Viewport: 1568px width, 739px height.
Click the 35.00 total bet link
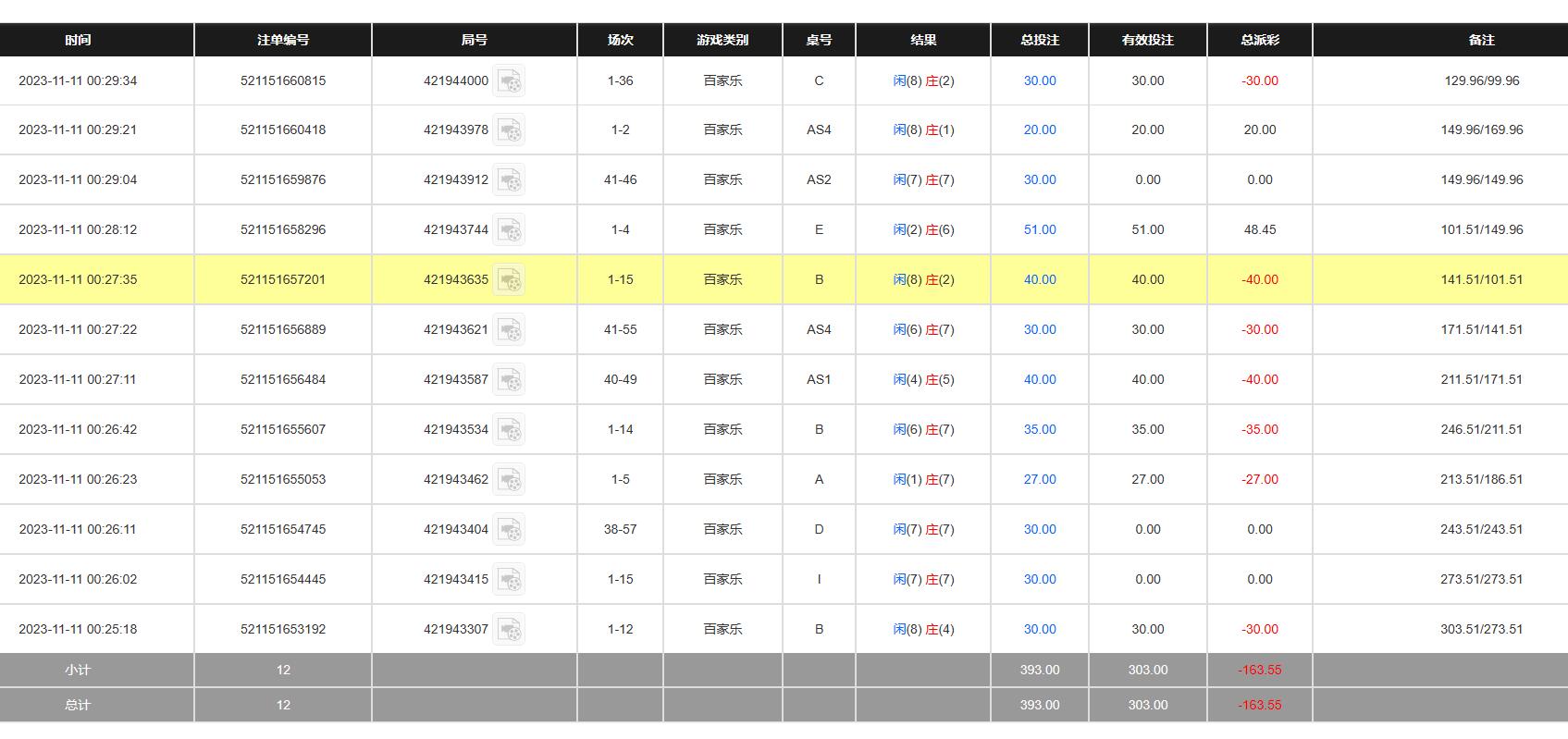point(1040,429)
